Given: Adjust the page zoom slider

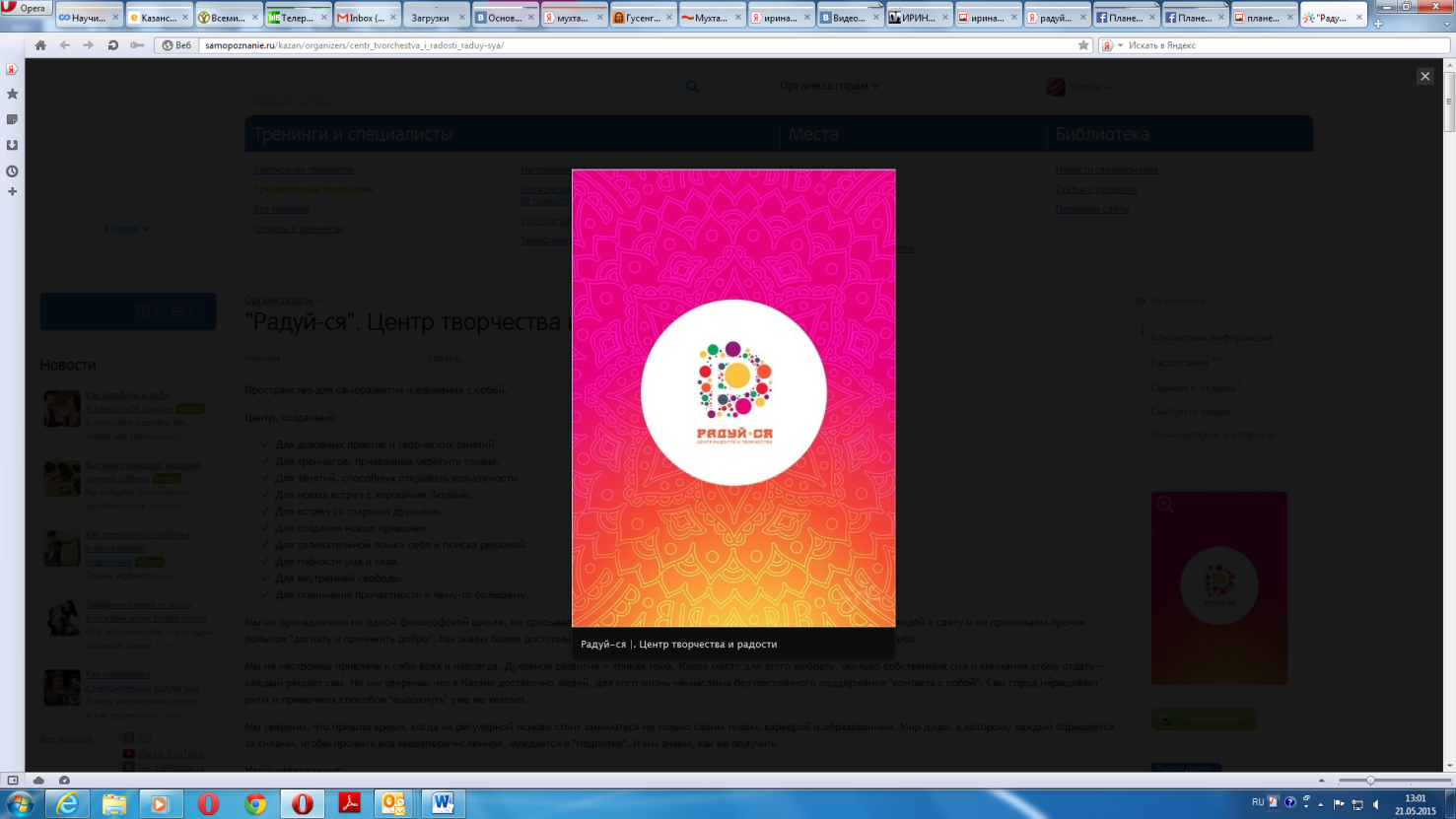Looking at the screenshot, I should [1395, 780].
